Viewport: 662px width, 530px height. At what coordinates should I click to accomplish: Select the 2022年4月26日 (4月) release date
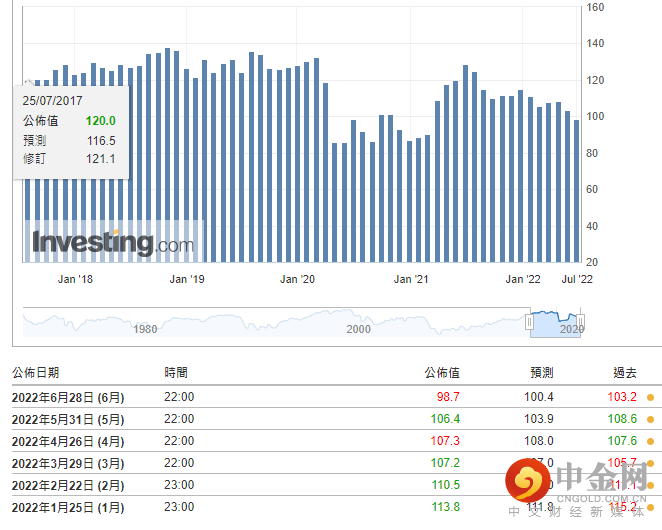(x=66, y=441)
